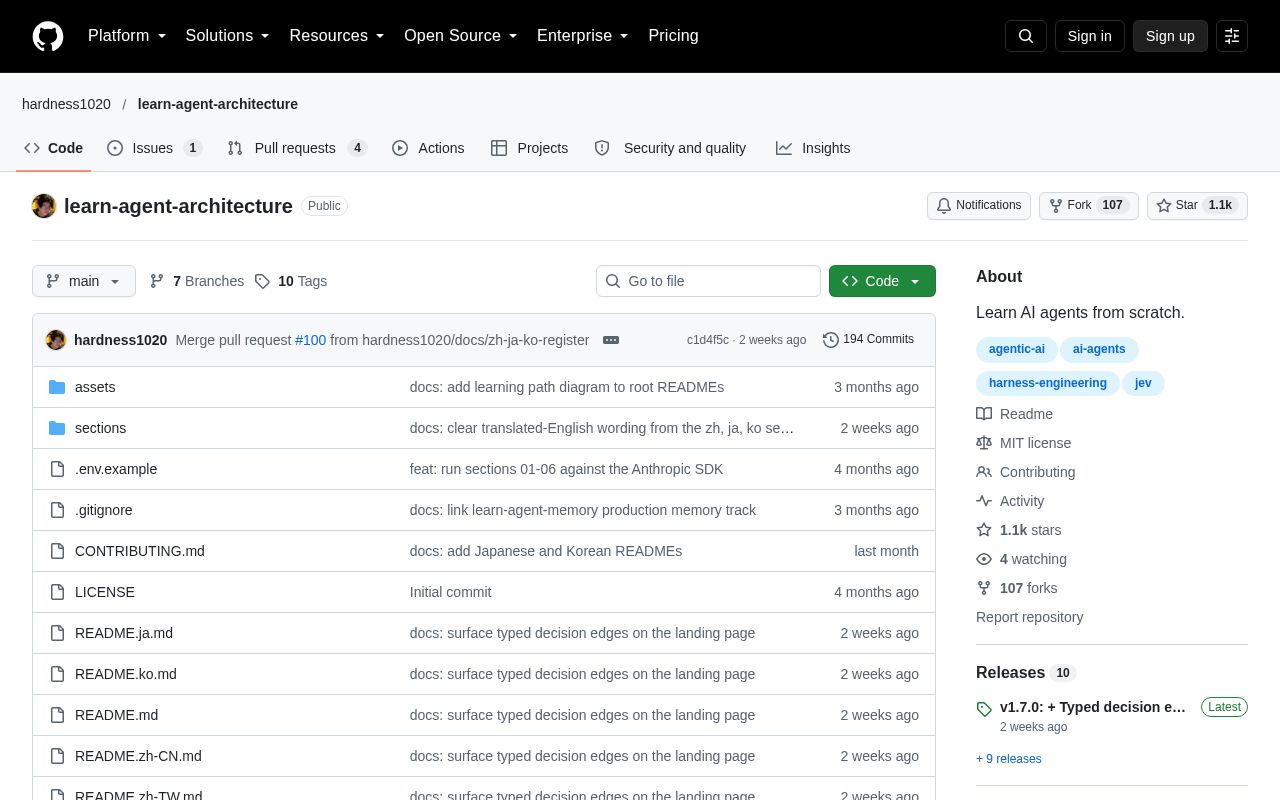
Task: Click the hardness1020 avatar beside repository title
Action: coord(44,206)
